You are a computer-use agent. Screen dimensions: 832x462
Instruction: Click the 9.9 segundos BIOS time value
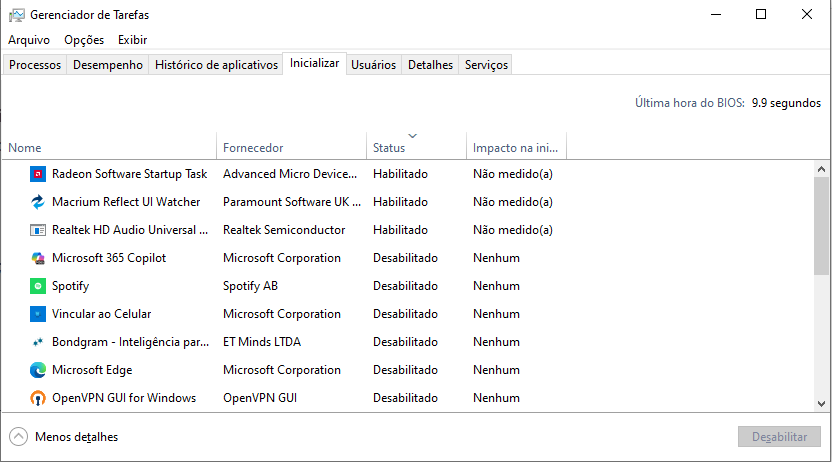786,103
